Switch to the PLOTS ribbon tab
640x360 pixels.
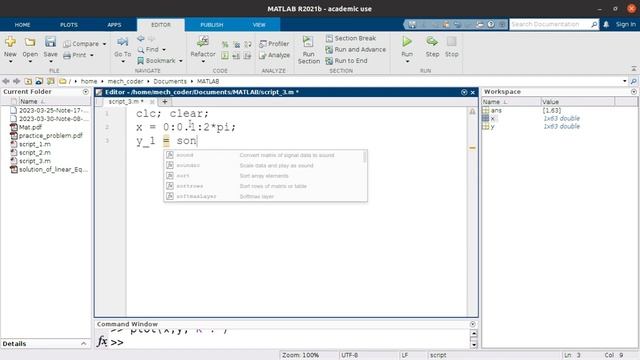pos(69,25)
